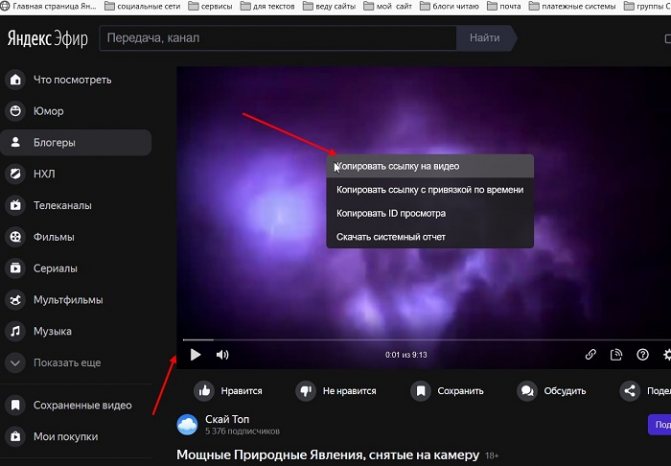Choose Копировать ссылку на видео
Viewport: 671px width, 466px height.
(430, 166)
